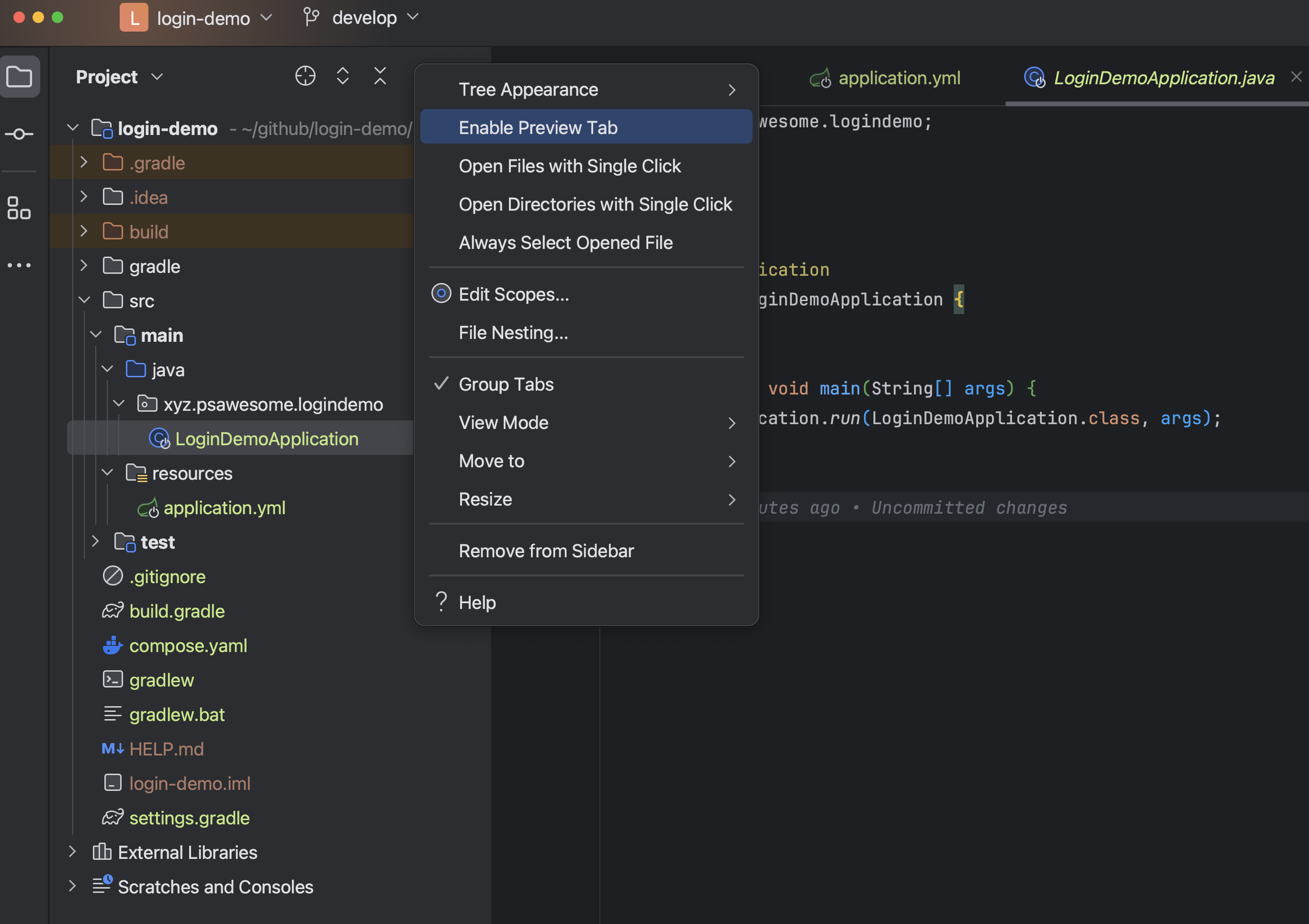Open the Structure tool window icon
The image size is (1309, 924).
pos(19,208)
